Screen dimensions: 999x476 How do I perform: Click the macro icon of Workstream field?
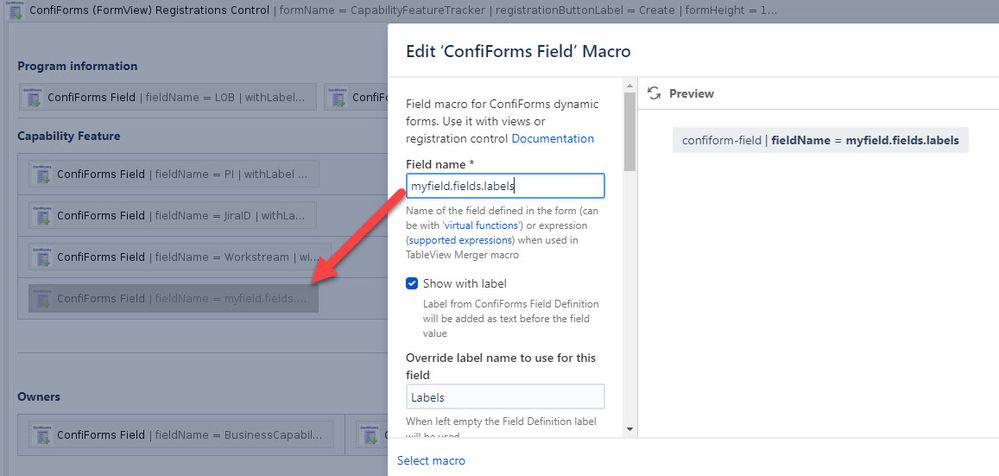(42, 257)
